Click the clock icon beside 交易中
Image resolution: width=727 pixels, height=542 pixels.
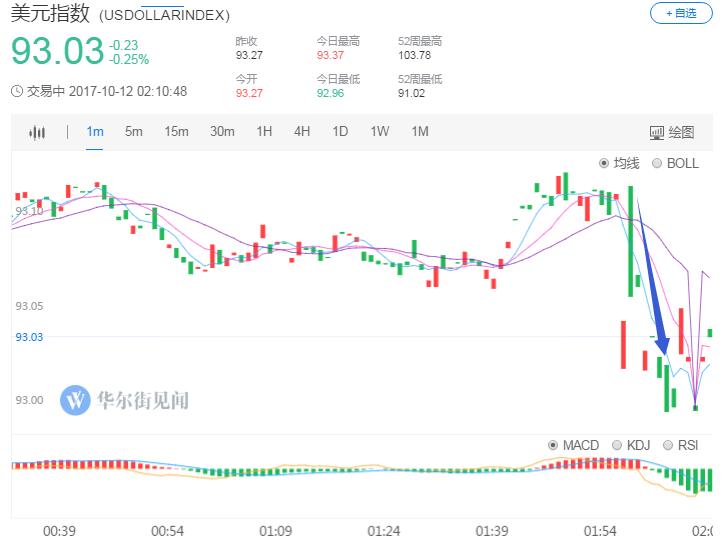pos(17,91)
